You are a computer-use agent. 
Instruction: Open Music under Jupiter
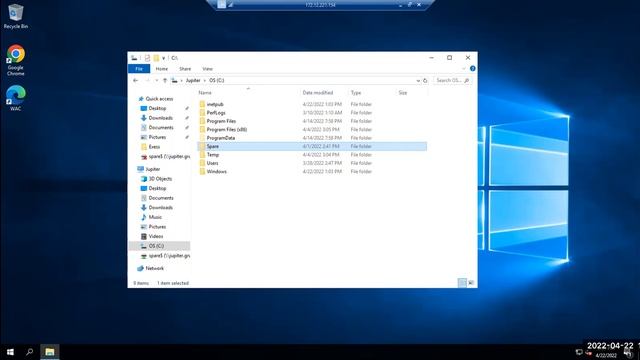(x=155, y=217)
